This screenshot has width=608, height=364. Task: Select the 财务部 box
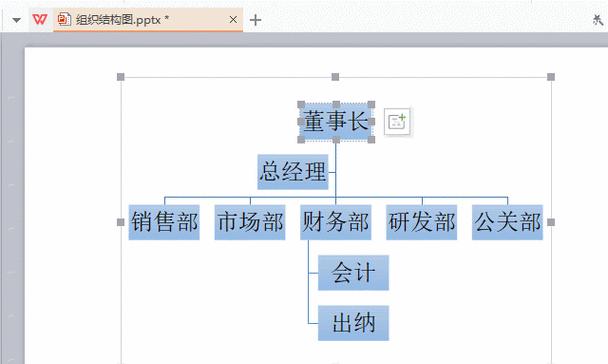point(336,222)
